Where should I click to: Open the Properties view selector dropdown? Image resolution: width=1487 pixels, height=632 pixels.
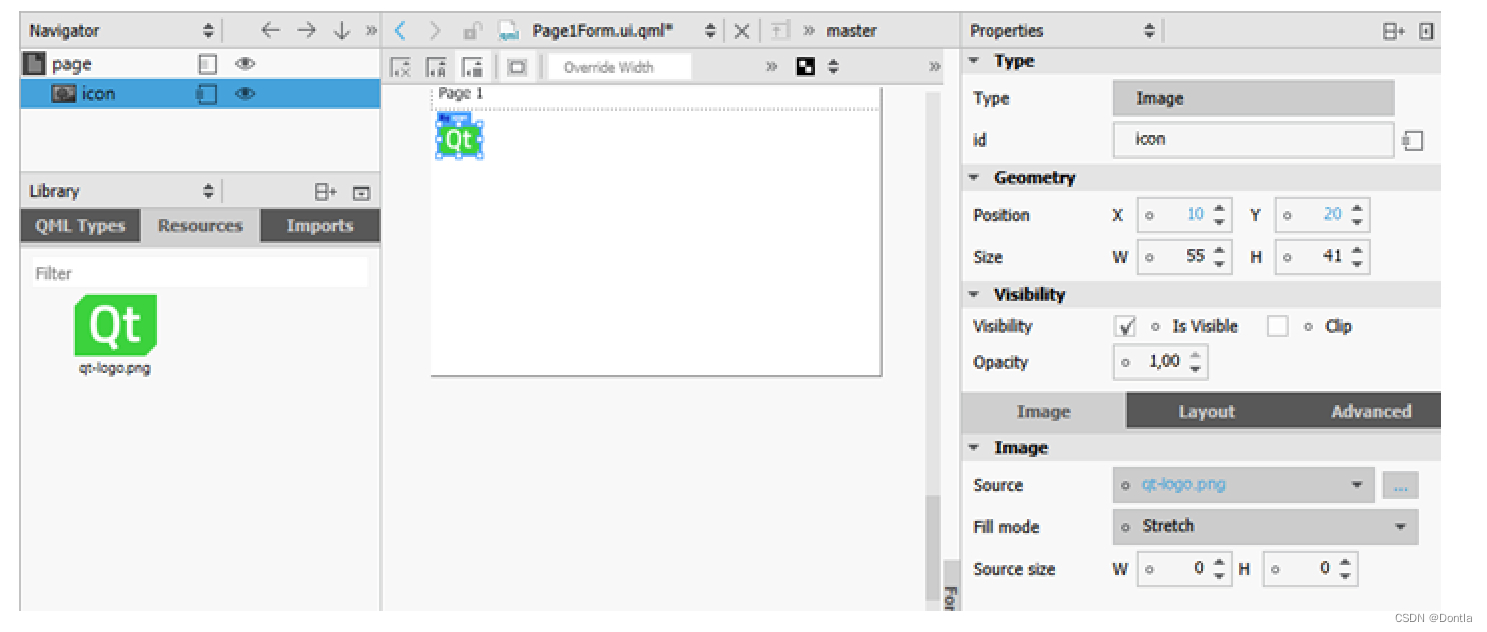tap(1149, 31)
